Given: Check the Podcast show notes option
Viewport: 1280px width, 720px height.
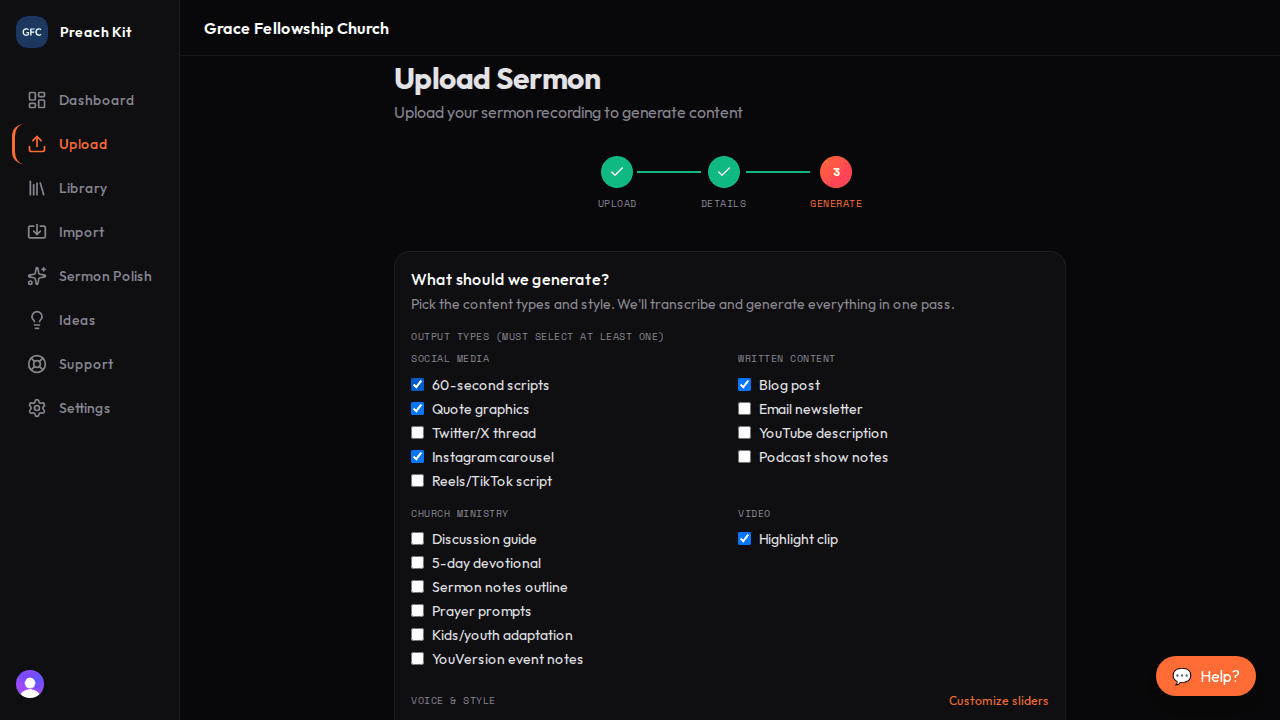Looking at the screenshot, I should click(744, 456).
